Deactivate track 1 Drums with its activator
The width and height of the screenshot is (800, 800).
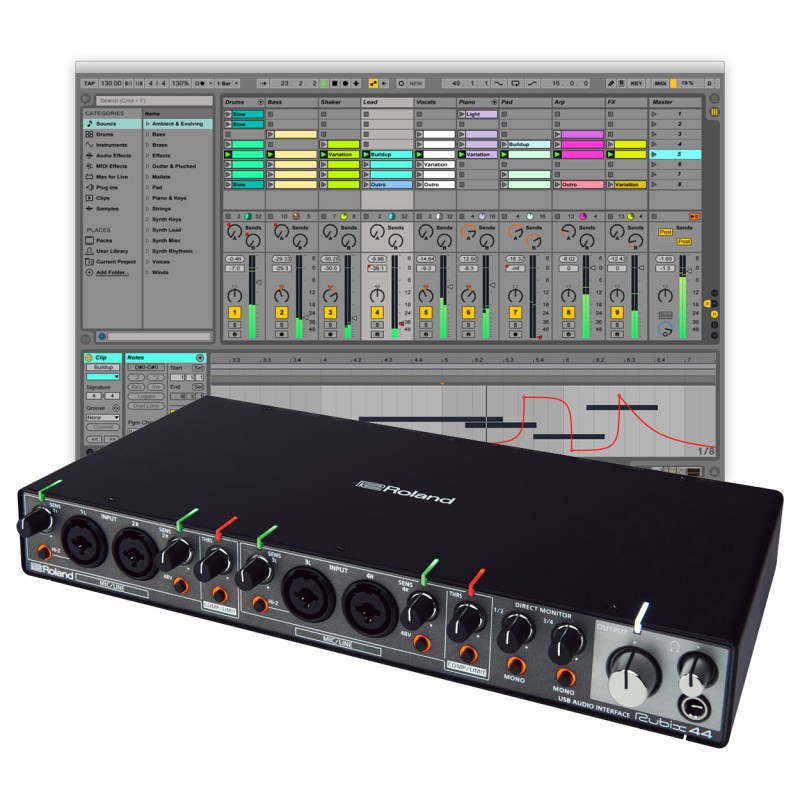pyautogui.click(x=235, y=312)
